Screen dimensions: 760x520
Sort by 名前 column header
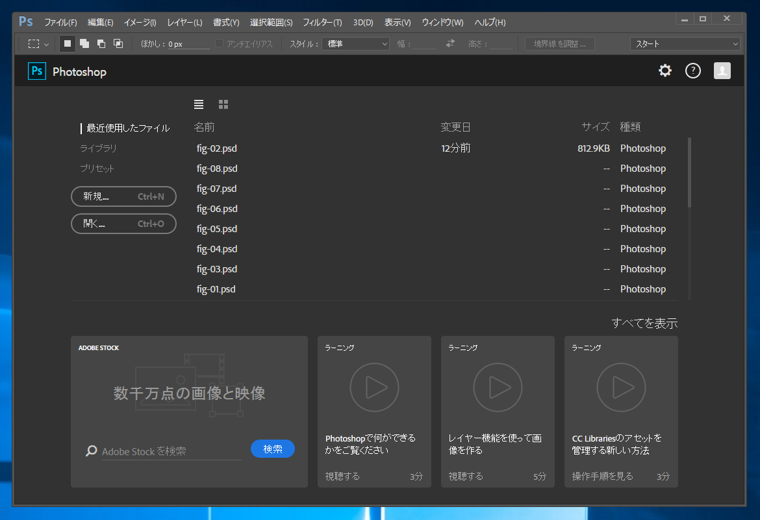click(204, 127)
